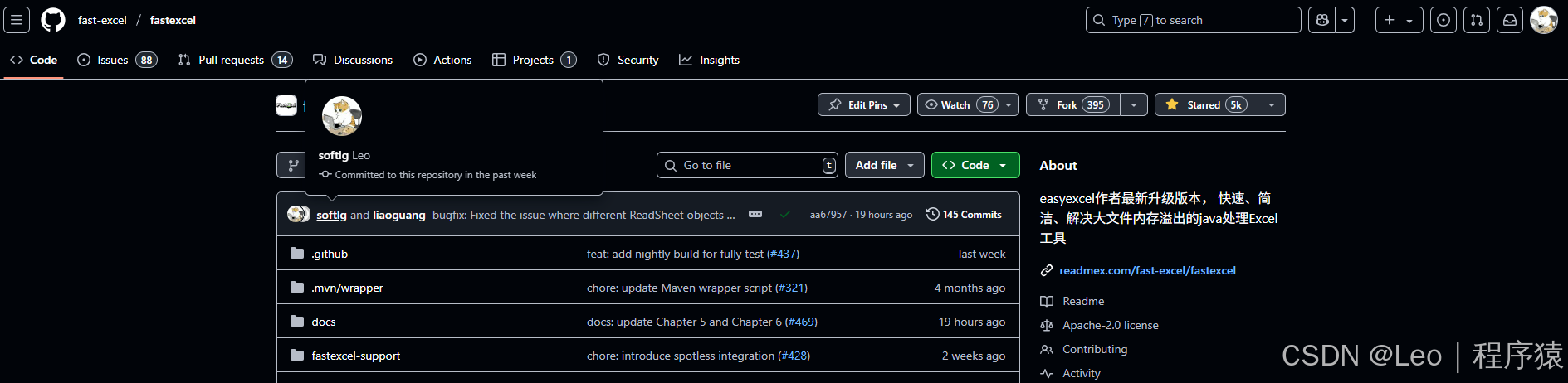Focus the Type / to search box

1193,20
